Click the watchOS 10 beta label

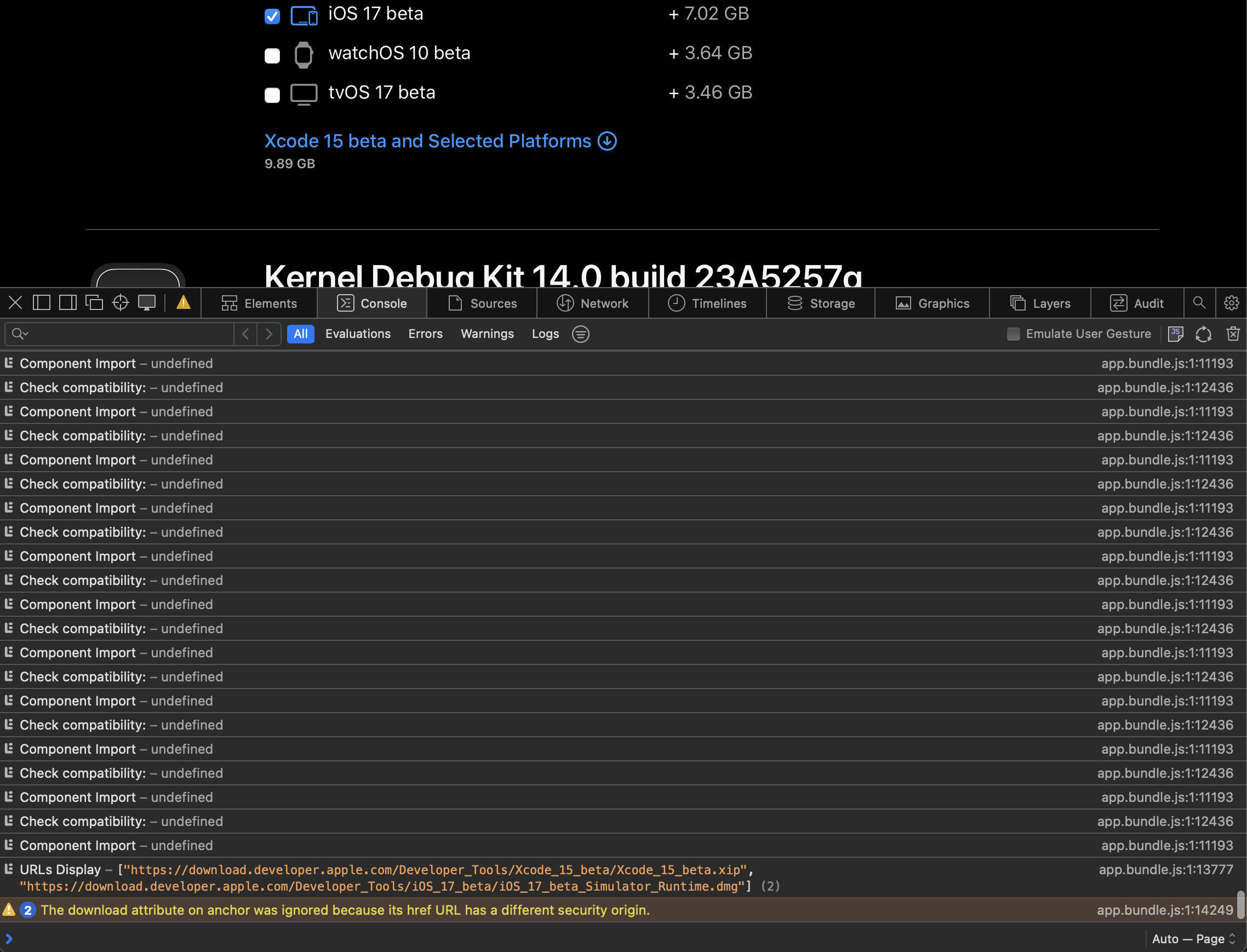point(399,53)
